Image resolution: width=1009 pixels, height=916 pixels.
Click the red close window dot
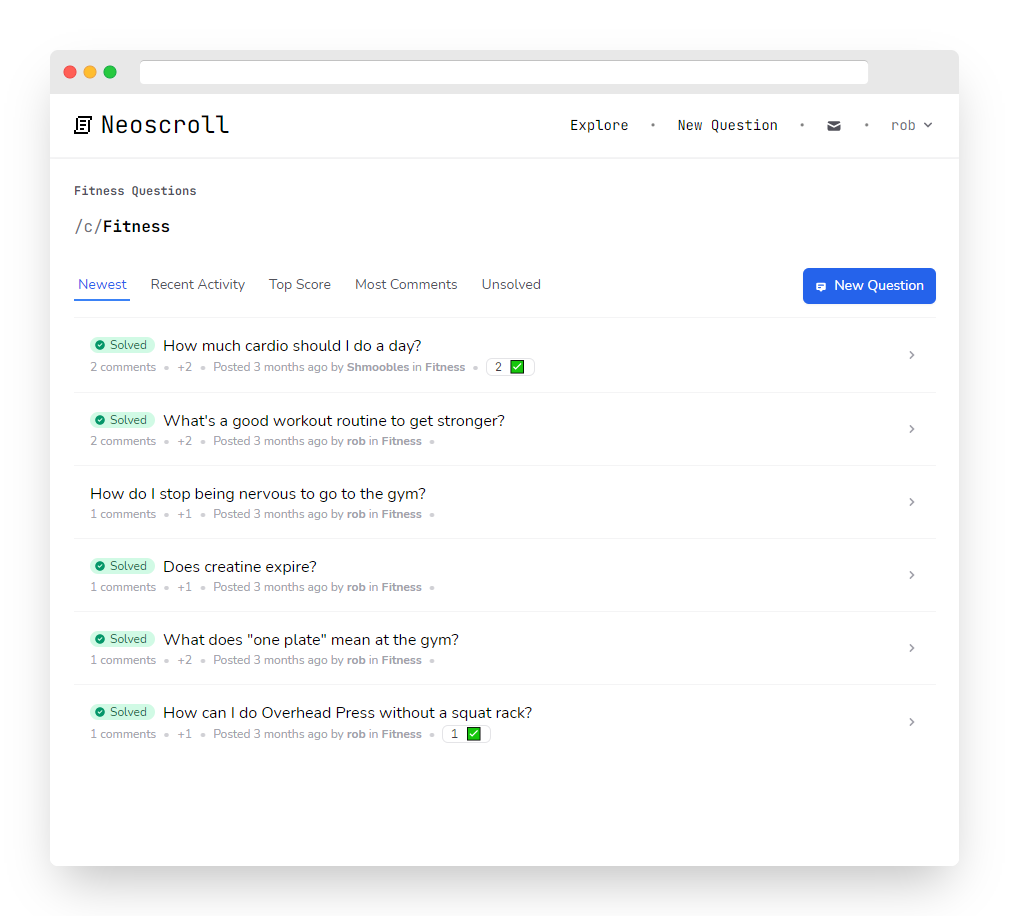tap(70, 72)
